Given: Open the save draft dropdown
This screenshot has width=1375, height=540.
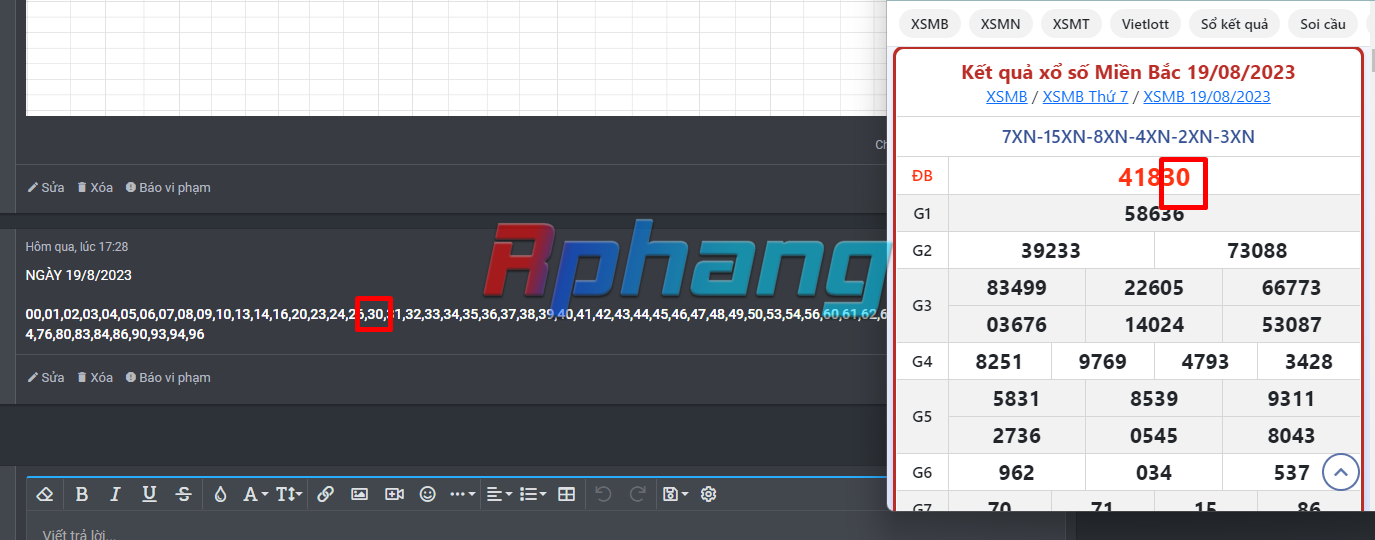Looking at the screenshot, I should tap(675, 494).
